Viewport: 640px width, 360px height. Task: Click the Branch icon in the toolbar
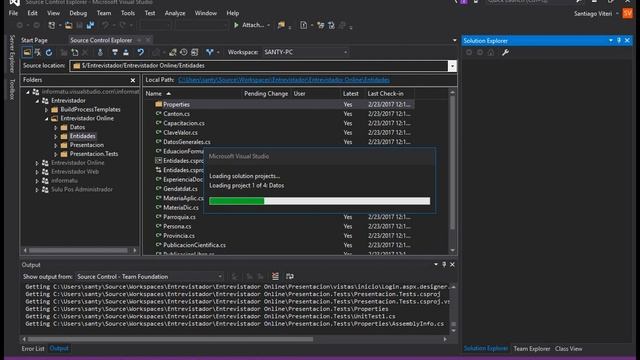click(210, 52)
